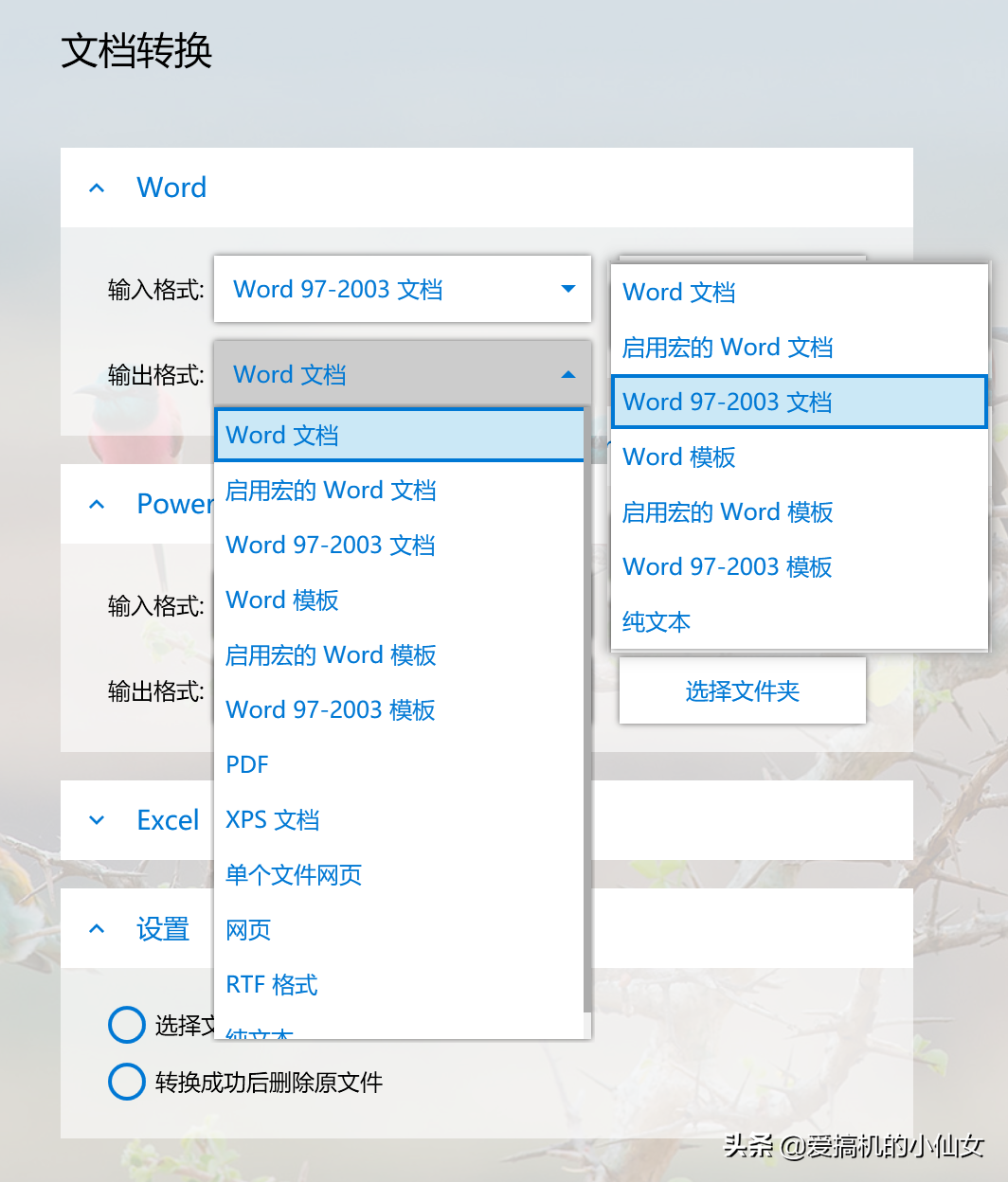
Task: Select Word 模板 in output format list
Action: coord(400,600)
